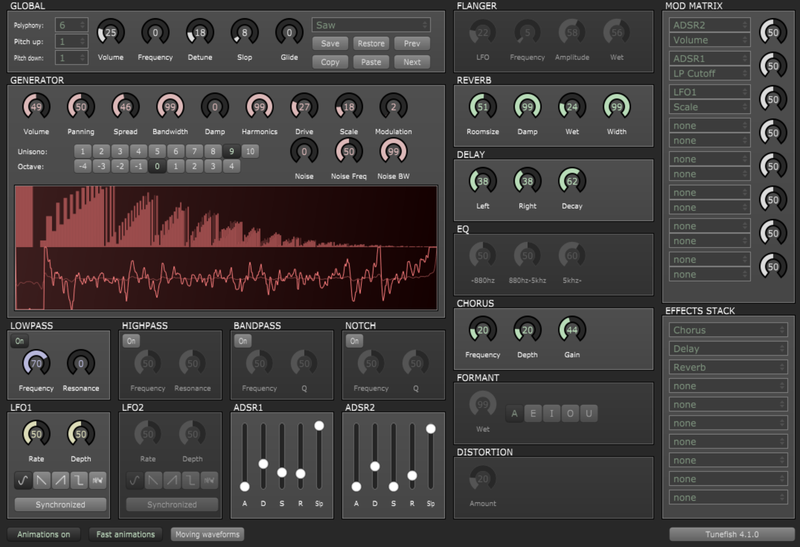Viewport: 800px width, 547px height.
Task: Select the square pulse waveform for LFO1
Action: (79, 480)
